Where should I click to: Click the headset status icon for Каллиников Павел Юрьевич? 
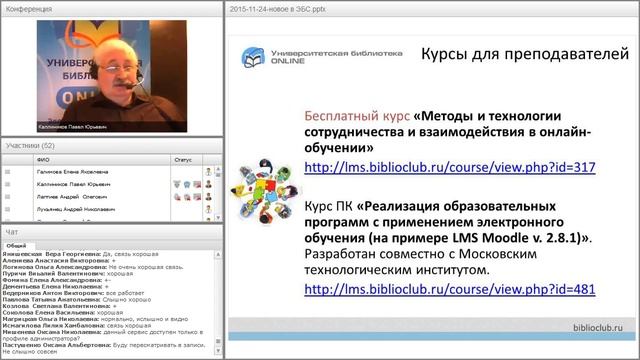coord(187,184)
